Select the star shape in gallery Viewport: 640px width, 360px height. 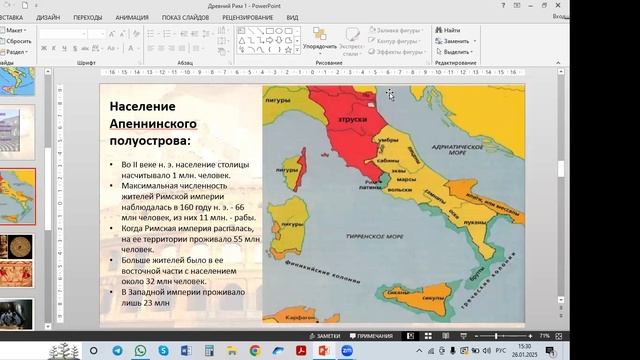(289, 50)
